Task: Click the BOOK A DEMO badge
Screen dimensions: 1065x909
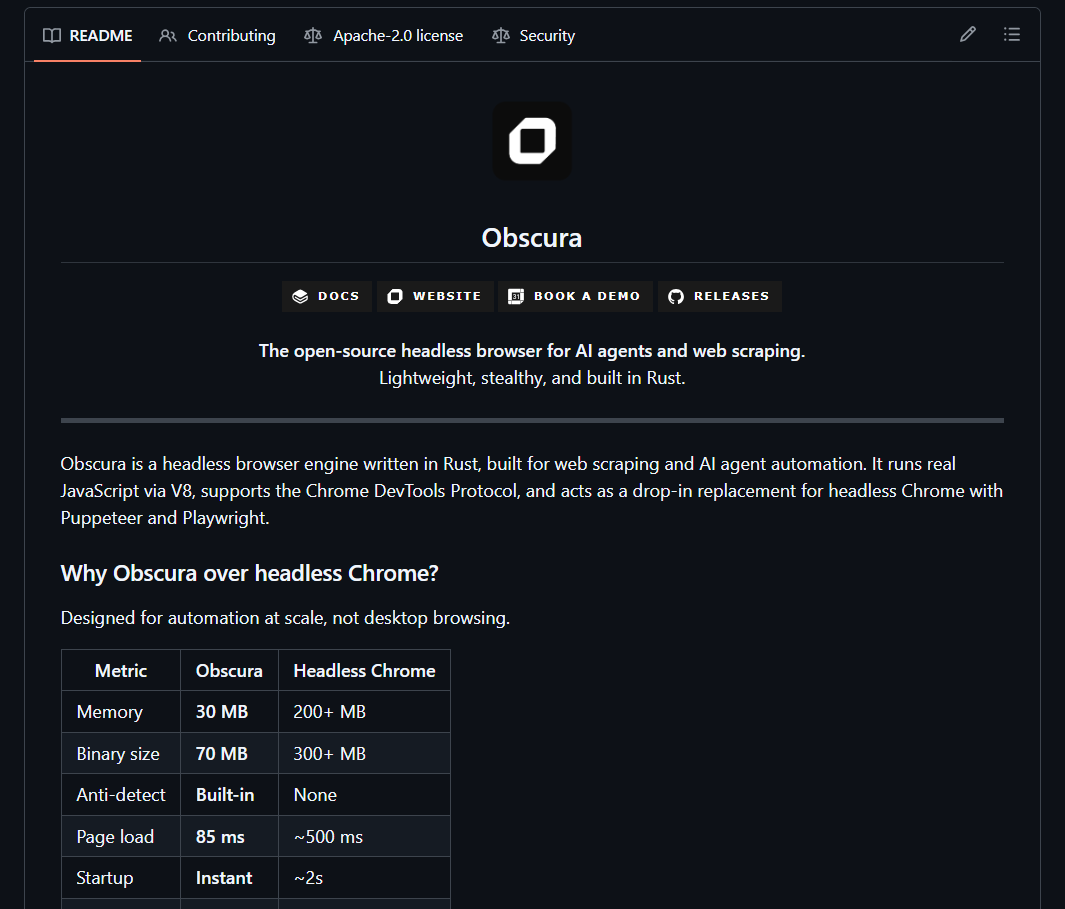Action: (x=575, y=296)
